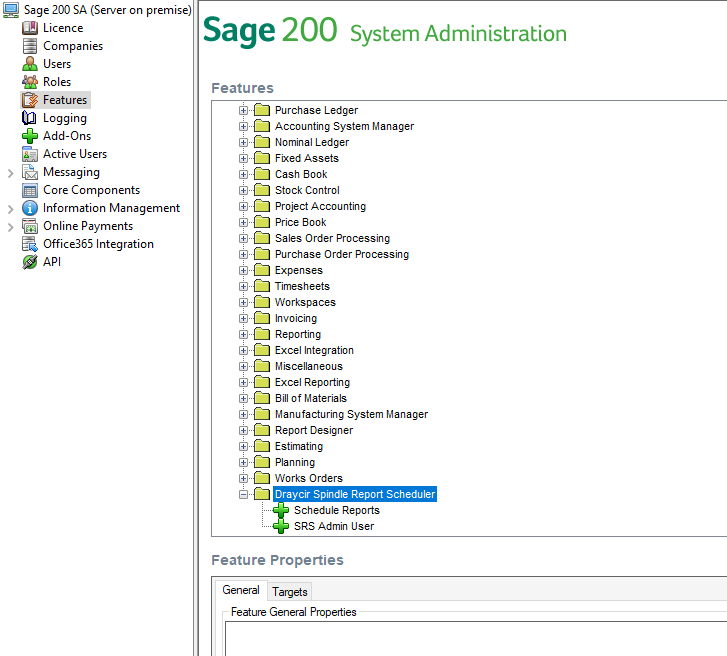Click the Online Payments icon
Image resolution: width=727 pixels, height=656 pixels.
(x=30, y=226)
